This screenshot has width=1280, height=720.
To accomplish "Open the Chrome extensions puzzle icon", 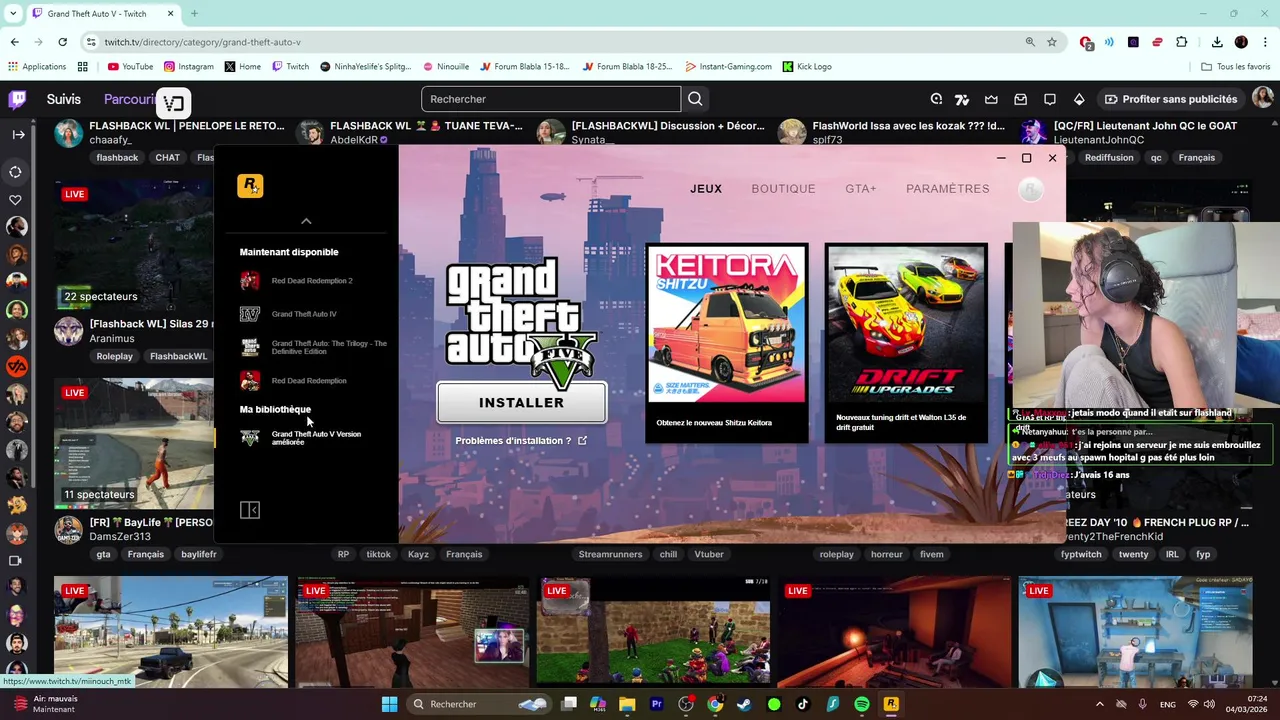I will (x=1181, y=42).
